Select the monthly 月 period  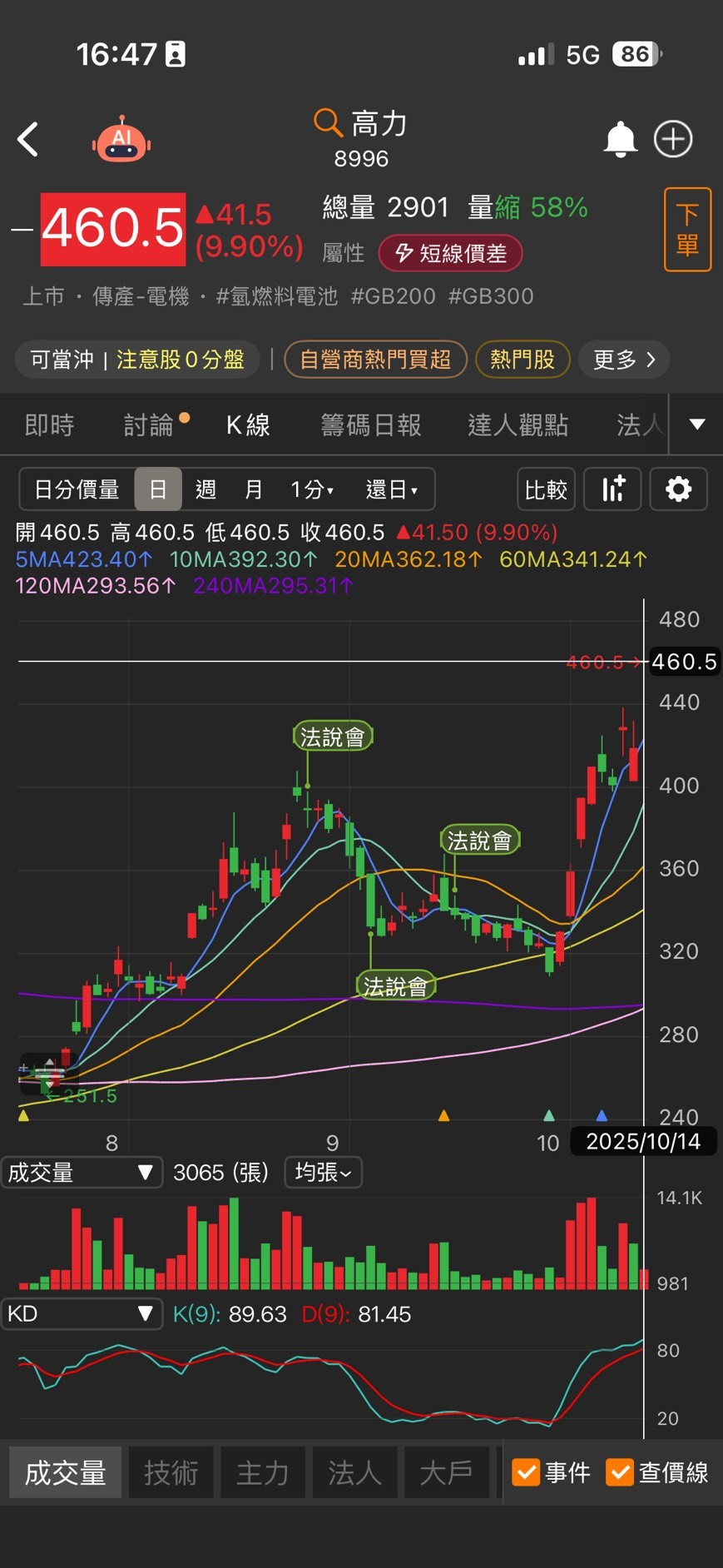253,489
